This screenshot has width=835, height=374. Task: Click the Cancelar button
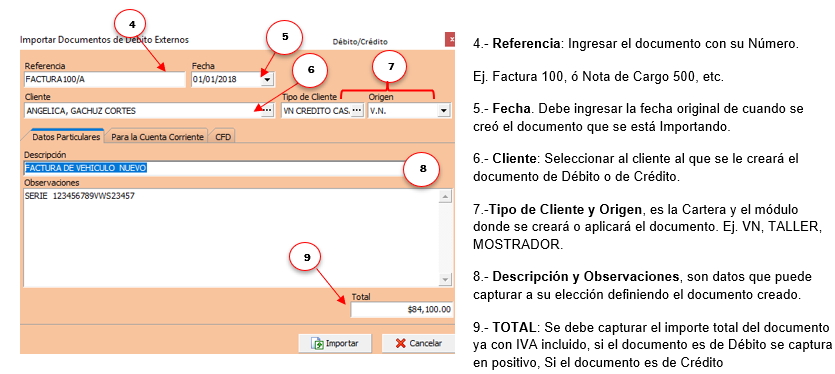point(418,343)
